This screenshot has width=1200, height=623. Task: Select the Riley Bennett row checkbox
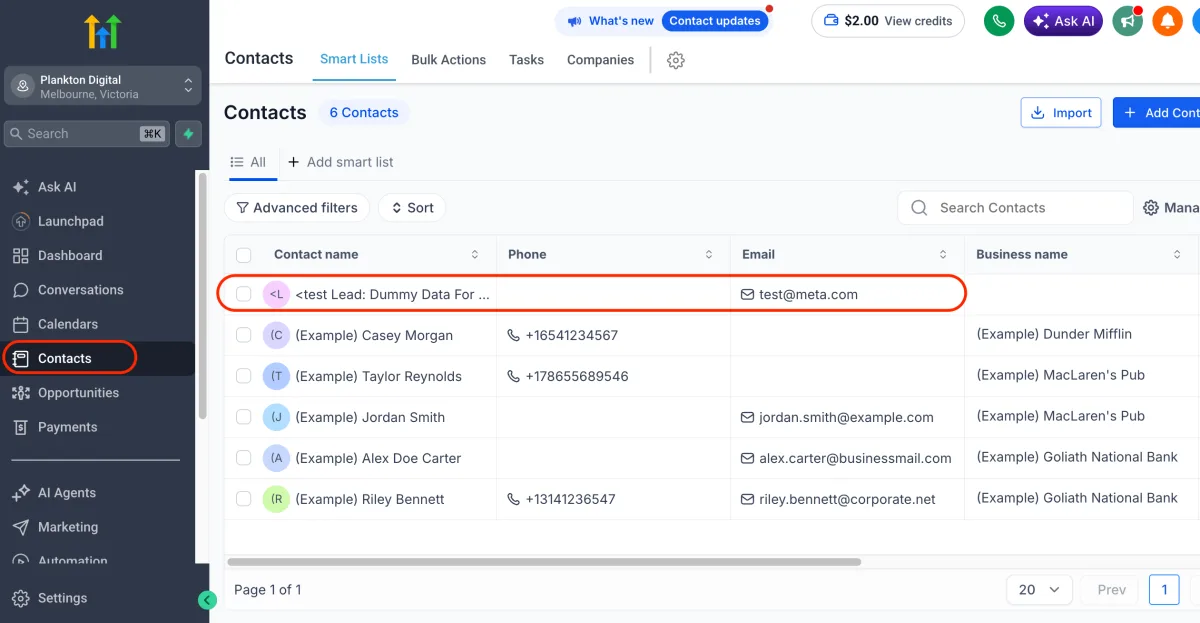(244, 499)
